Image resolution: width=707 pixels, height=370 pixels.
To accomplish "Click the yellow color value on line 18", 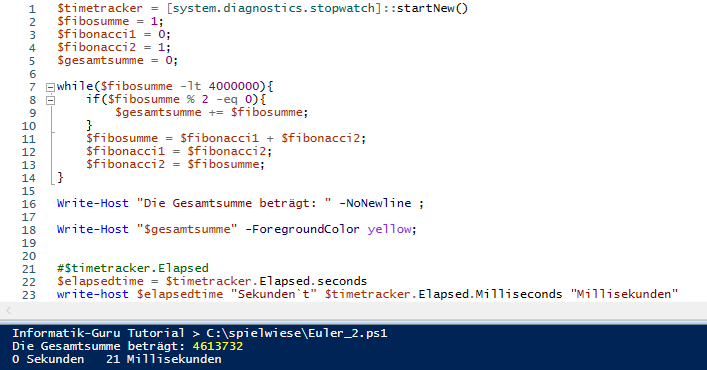I will pos(389,229).
